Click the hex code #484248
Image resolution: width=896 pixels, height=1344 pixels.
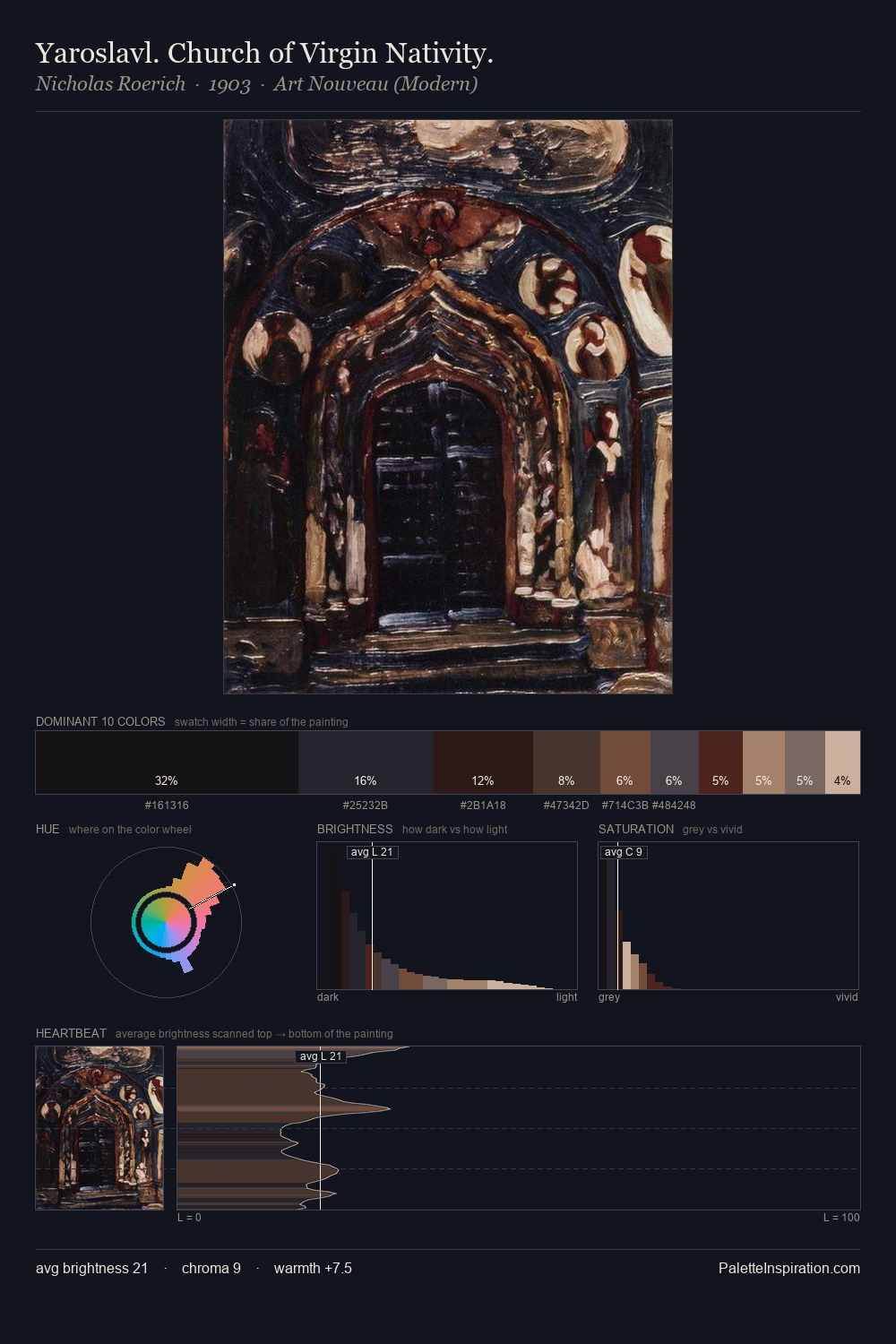tap(674, 806)
